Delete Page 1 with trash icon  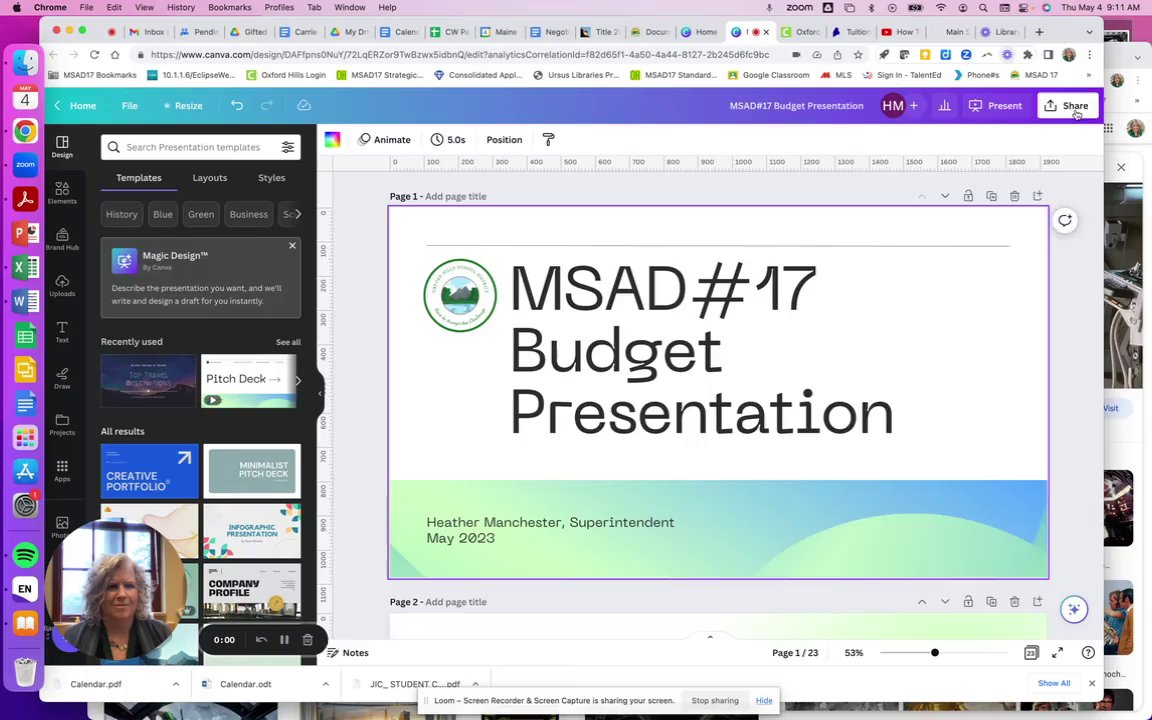tap(1015, 196)
